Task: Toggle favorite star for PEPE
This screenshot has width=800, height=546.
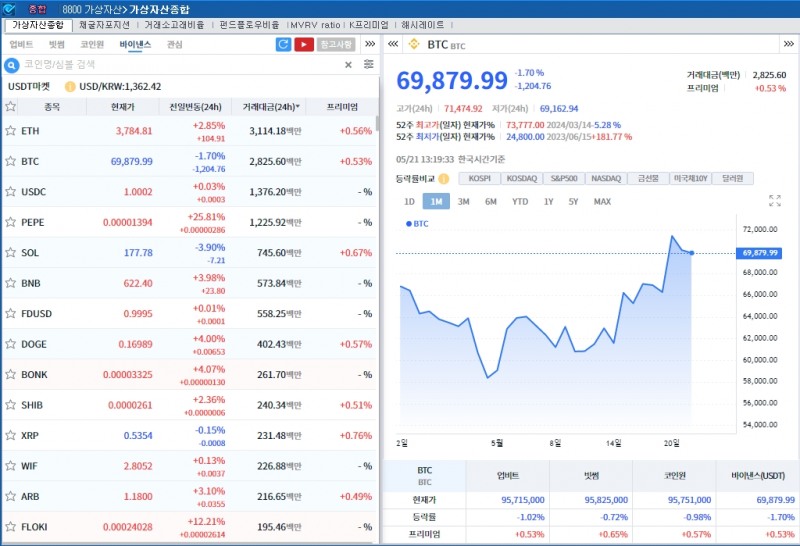Action: pos(11,222)
